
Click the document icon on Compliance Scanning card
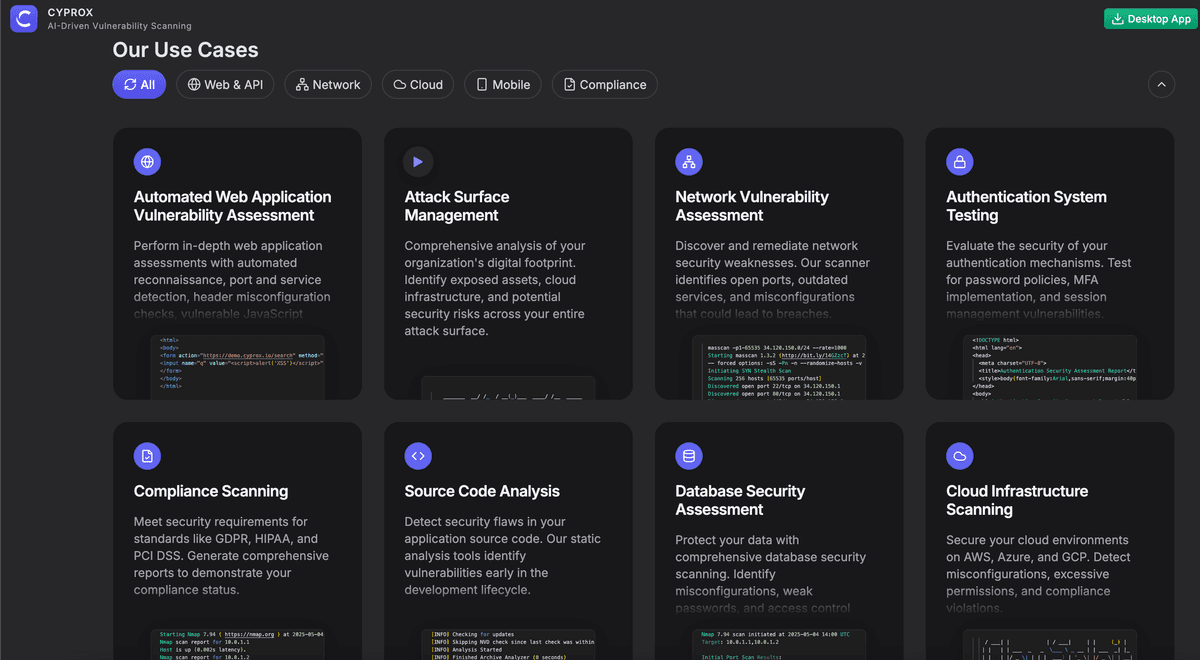(x=147, y=456)
